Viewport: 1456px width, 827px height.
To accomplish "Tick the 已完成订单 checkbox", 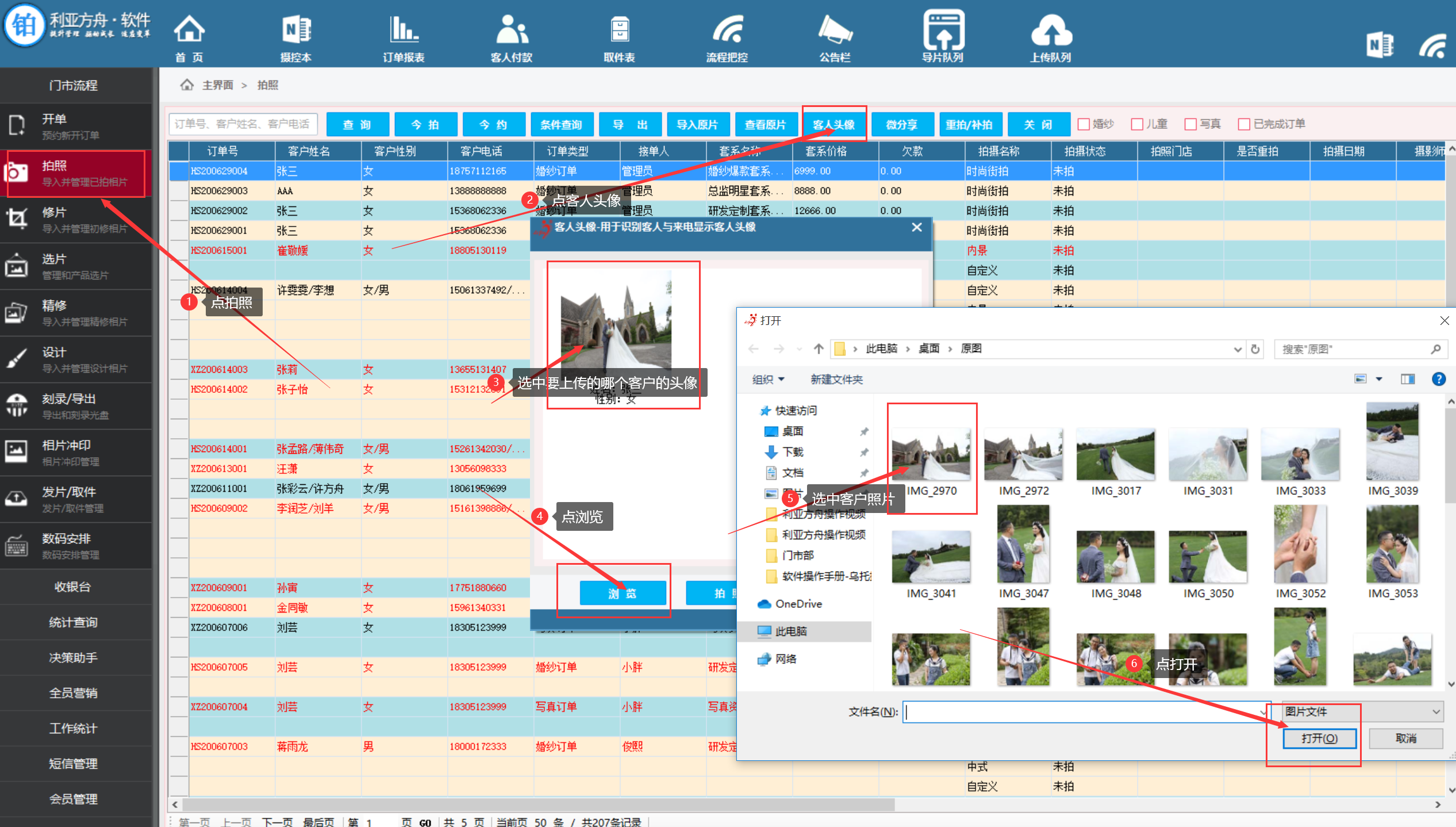I will [x=1244, y=124].
